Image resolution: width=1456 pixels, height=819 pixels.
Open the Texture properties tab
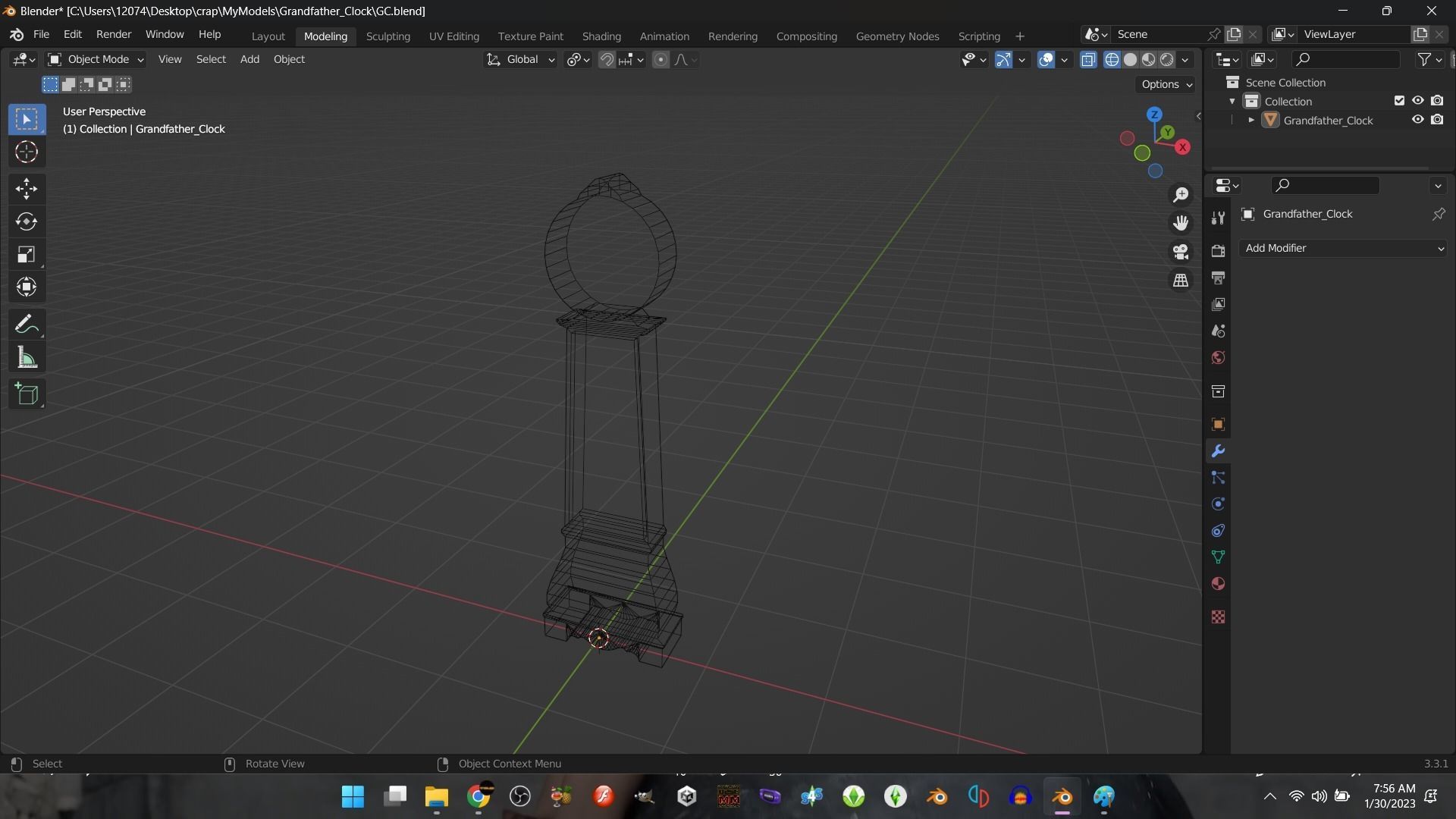coord(1218,617)
